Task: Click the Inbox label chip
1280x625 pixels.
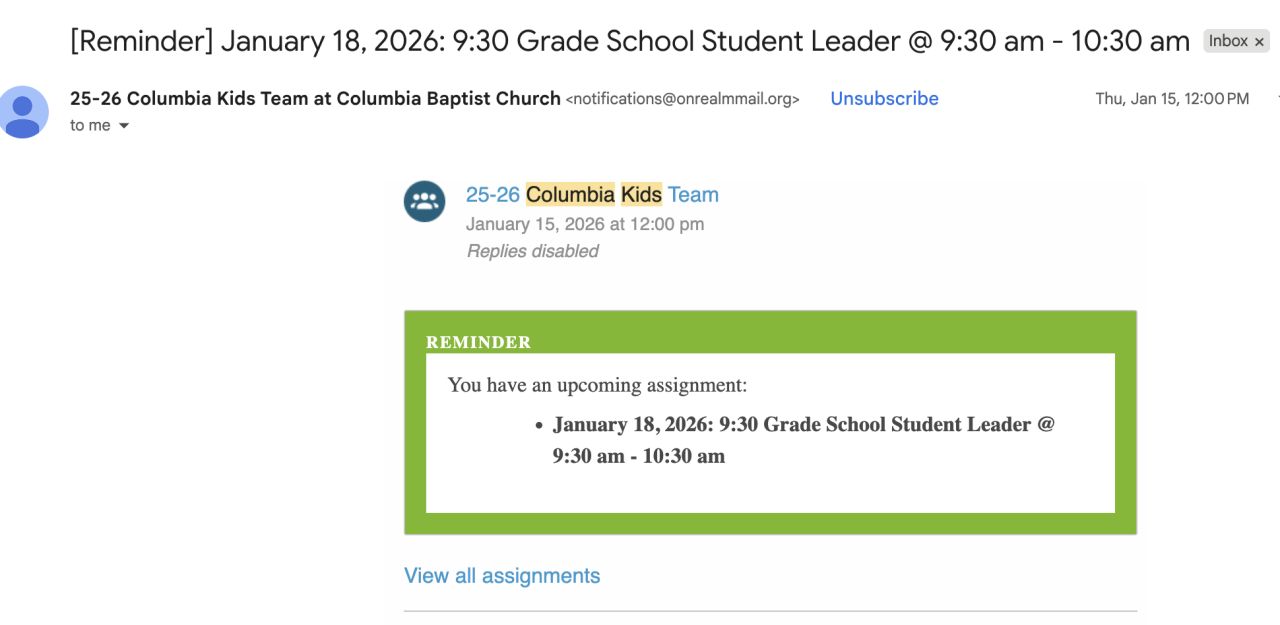Action: pyautogui.click(x=1229, y=41)
